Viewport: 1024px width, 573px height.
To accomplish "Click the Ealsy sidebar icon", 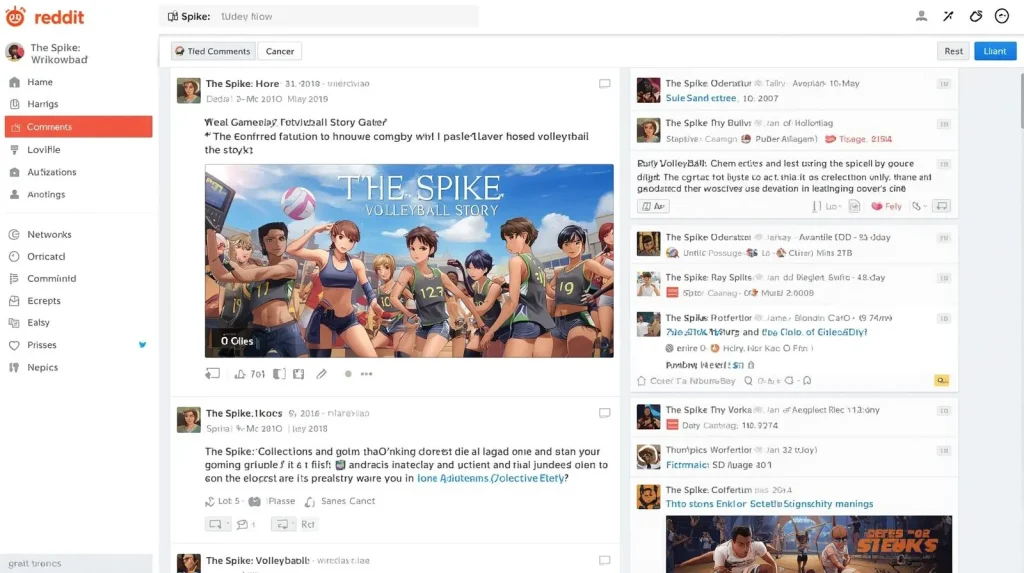I will click(x=14, y=322).
